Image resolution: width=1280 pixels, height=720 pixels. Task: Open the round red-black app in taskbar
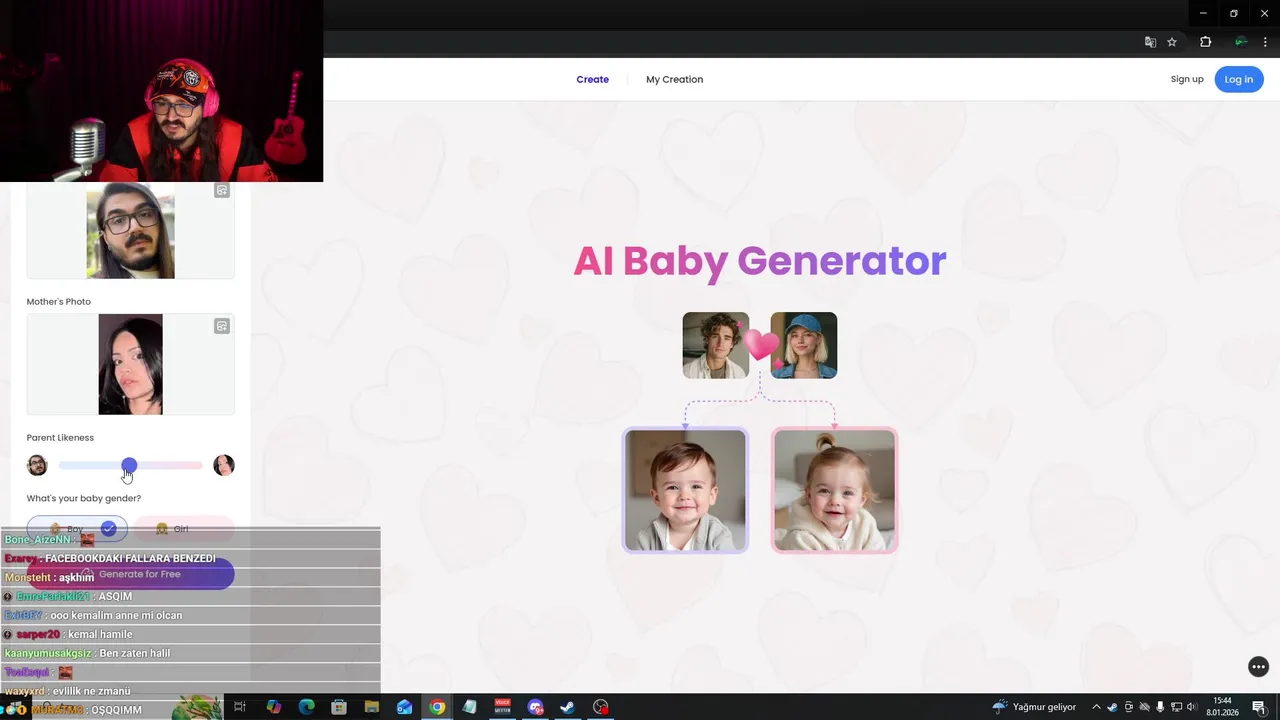click(600, 707)
